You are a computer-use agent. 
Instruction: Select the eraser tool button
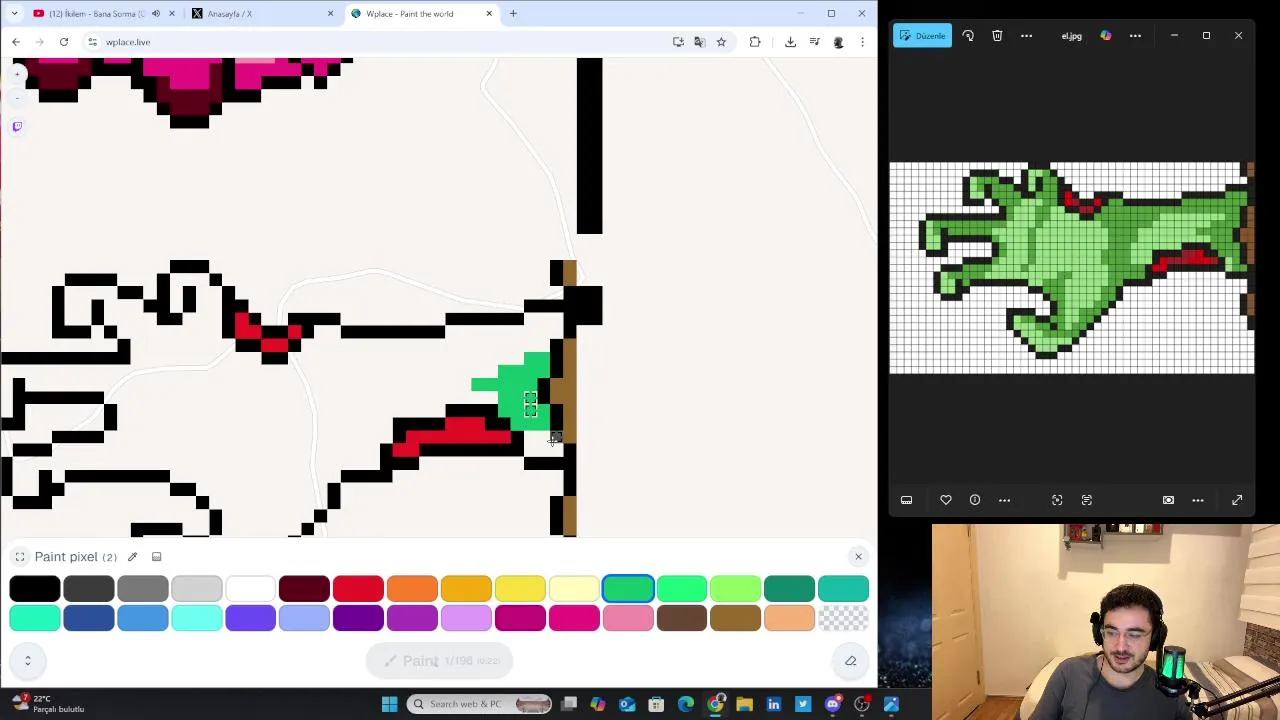pyautogui.click(x=851, y=661)
